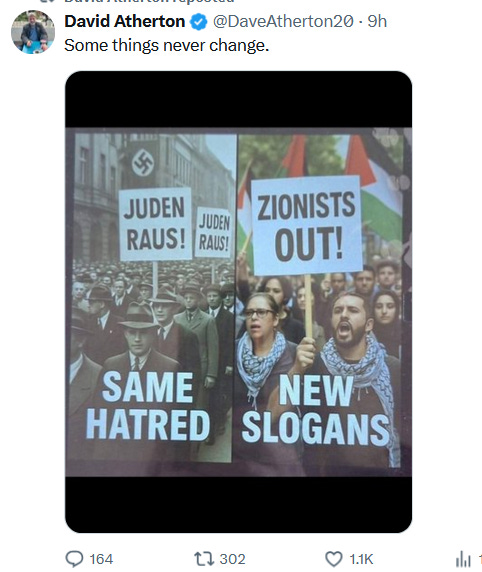Image resolution: width=482 pixels, height=572 pixels.
Task: Click the partially visible "reposted" label at top
Action: [x=204, y=1]
